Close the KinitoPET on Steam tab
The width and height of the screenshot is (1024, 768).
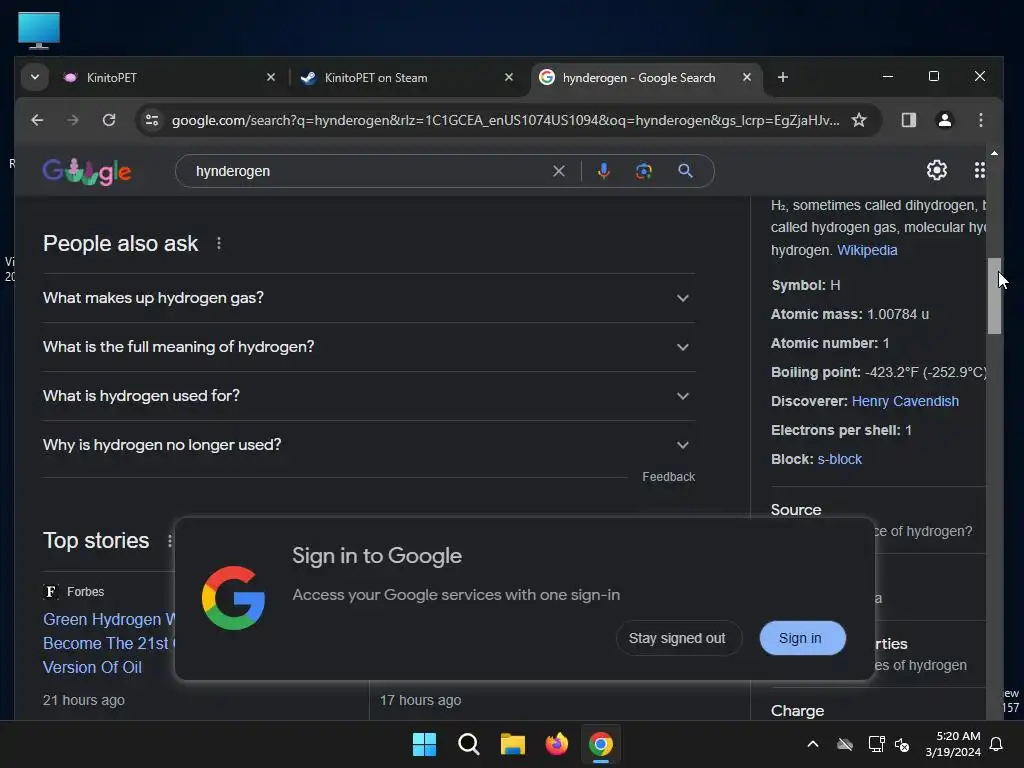(x=509, y=77)
